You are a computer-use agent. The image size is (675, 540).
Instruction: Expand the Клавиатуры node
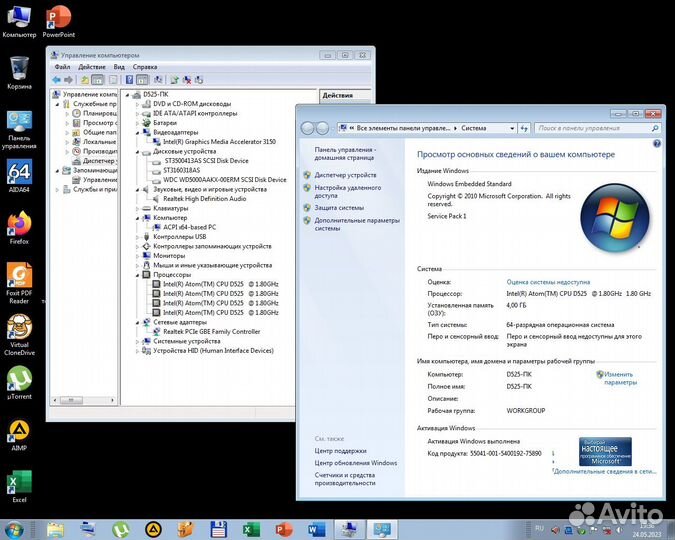(x=138, y=208)
